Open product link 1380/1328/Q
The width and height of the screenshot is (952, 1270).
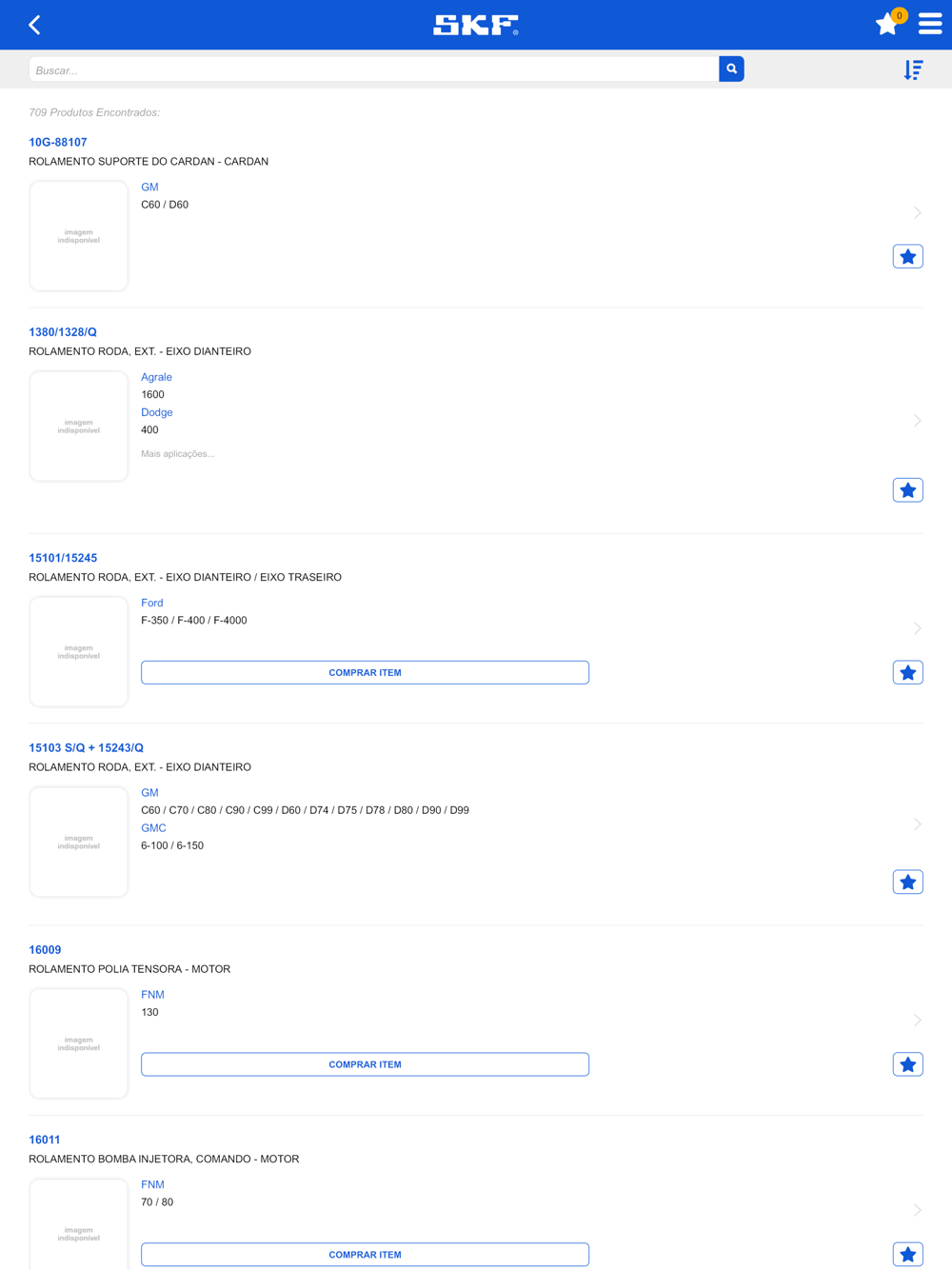[63, 332]
